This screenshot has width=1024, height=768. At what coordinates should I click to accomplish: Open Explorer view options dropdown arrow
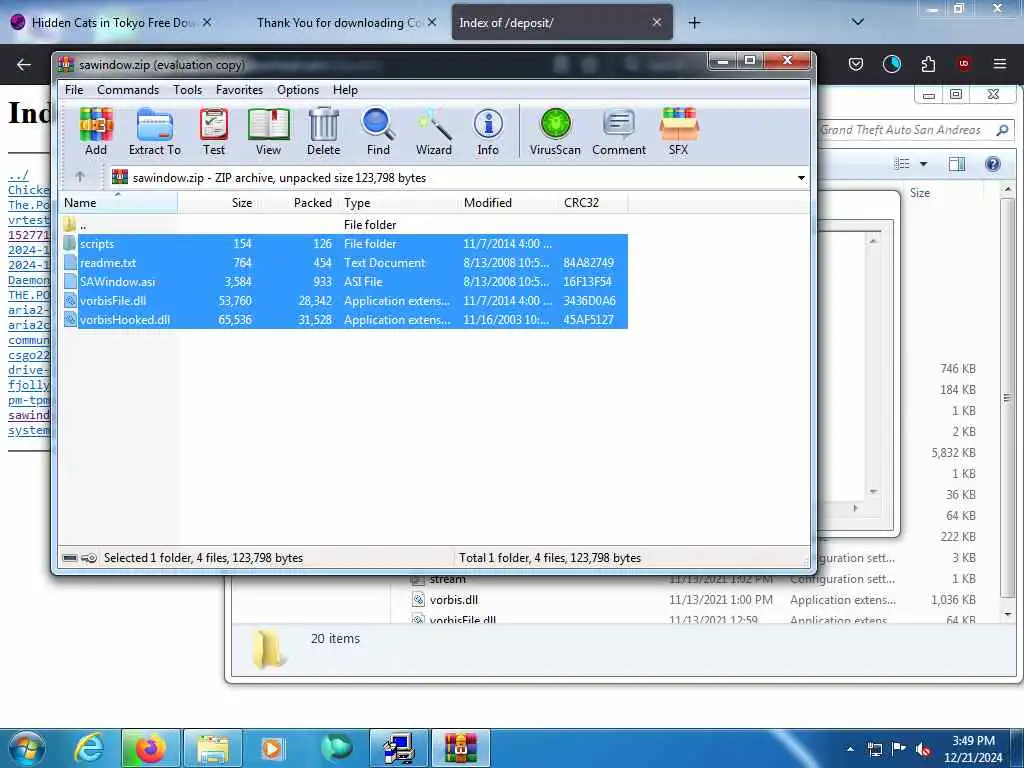click(923, 164)
